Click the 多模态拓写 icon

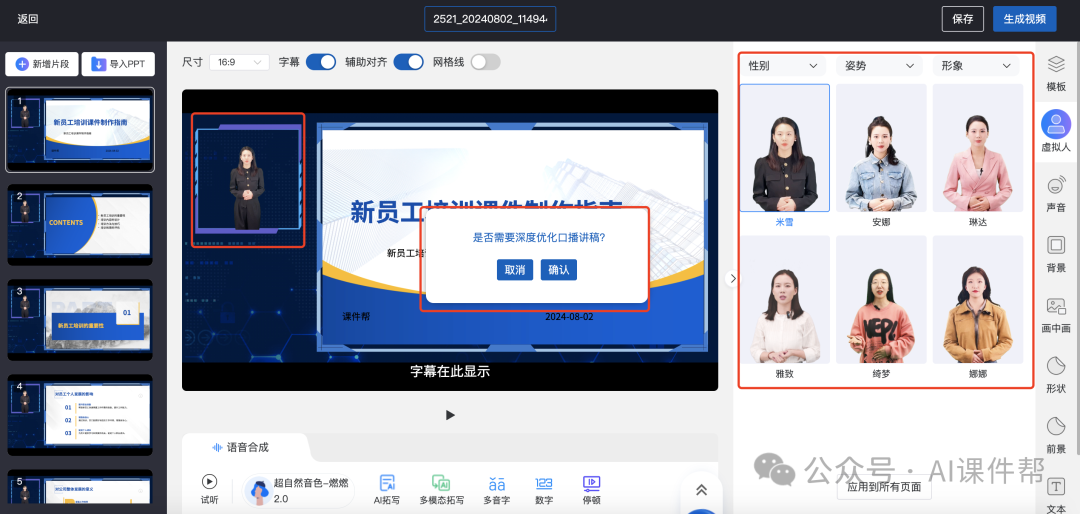pyautogui.click(x=441, y=483)
